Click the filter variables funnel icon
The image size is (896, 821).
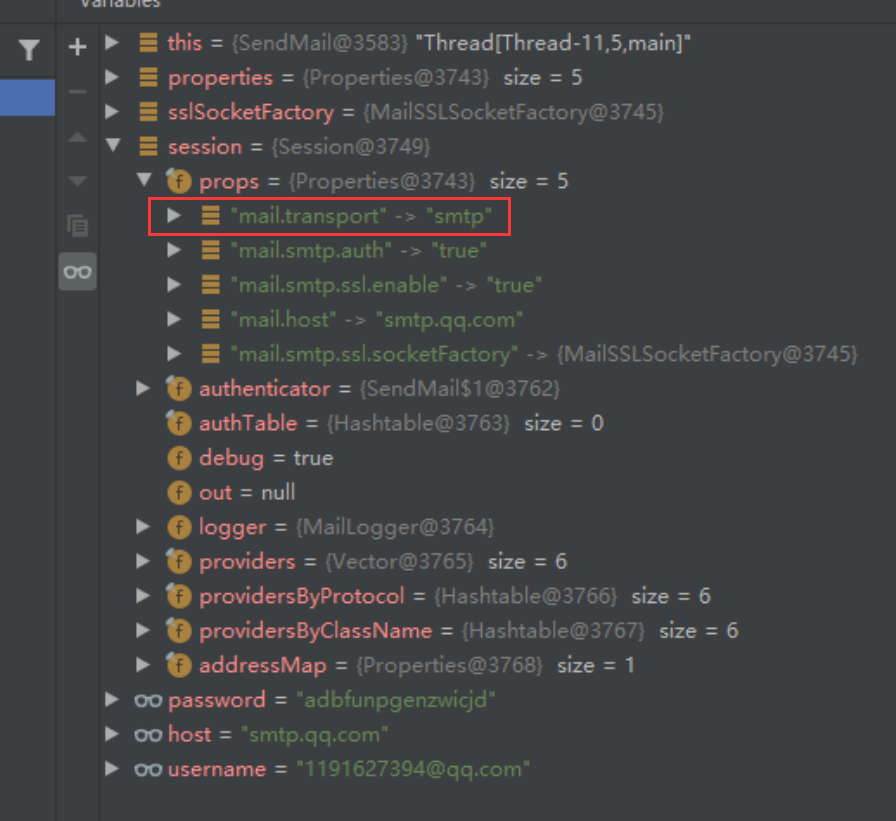point(28,48)
